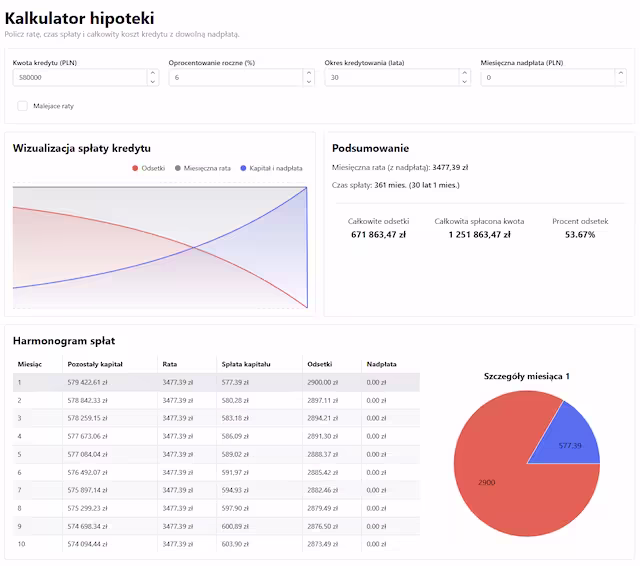Decrease Kwota kredytu with the down arrow
The width and height of the screenshot is (640, 566).
click(152, 81)
